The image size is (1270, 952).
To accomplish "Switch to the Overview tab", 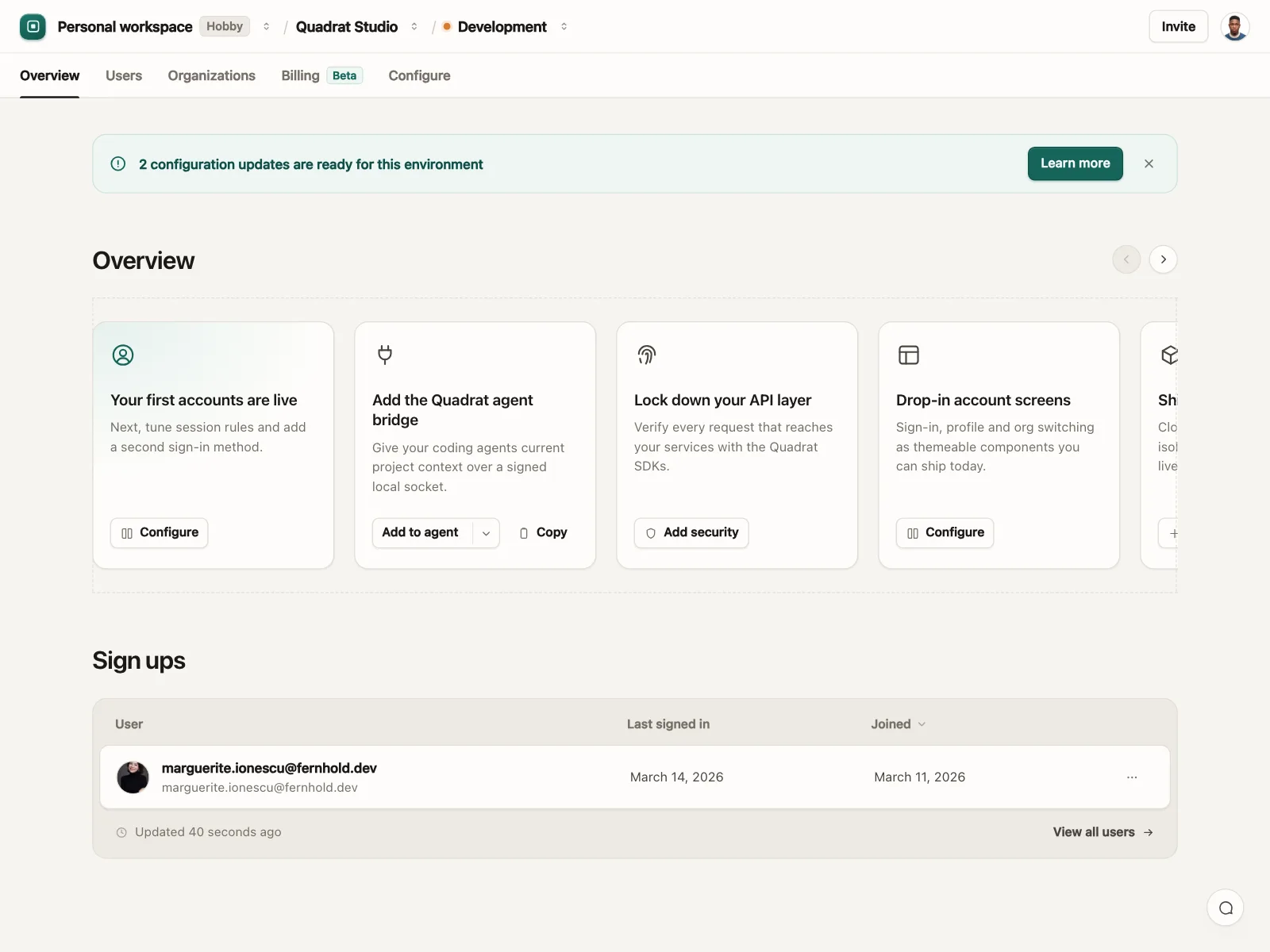I will tap(49, 75).
